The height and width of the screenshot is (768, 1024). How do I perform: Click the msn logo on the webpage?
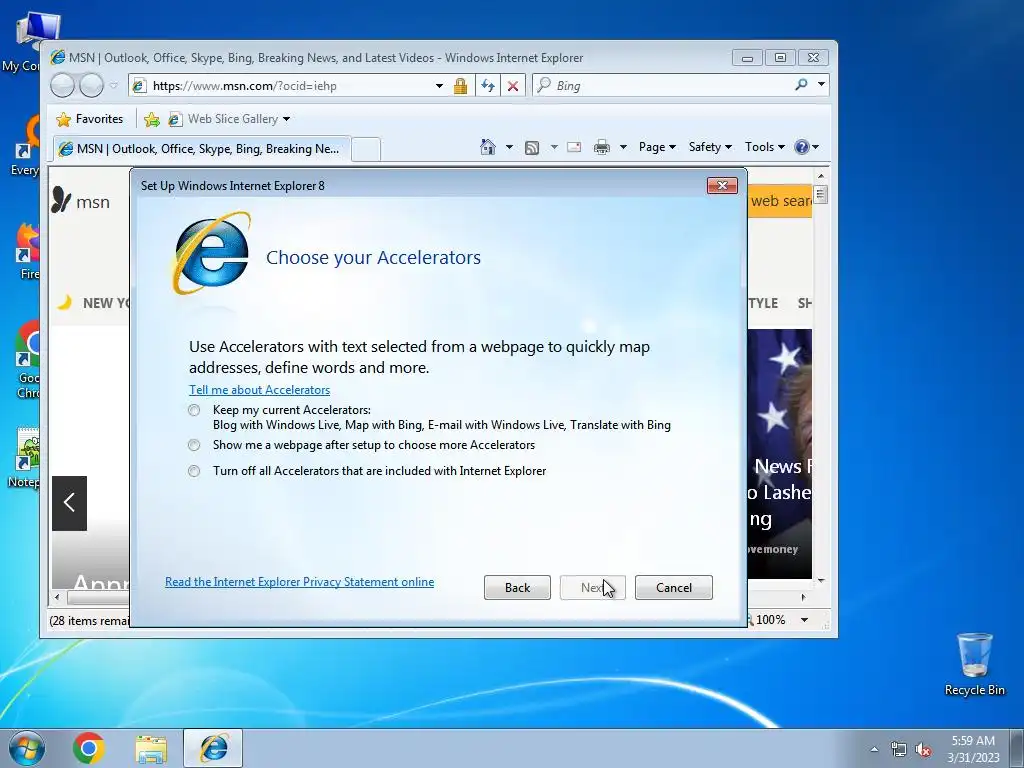(80, 201)
